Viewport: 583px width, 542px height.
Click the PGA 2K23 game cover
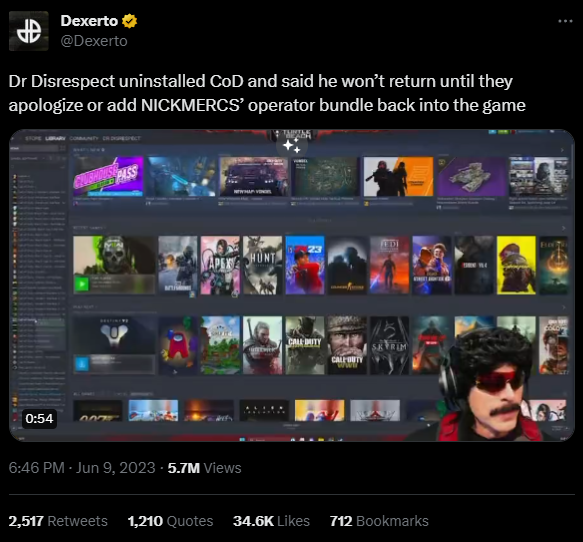305,265
